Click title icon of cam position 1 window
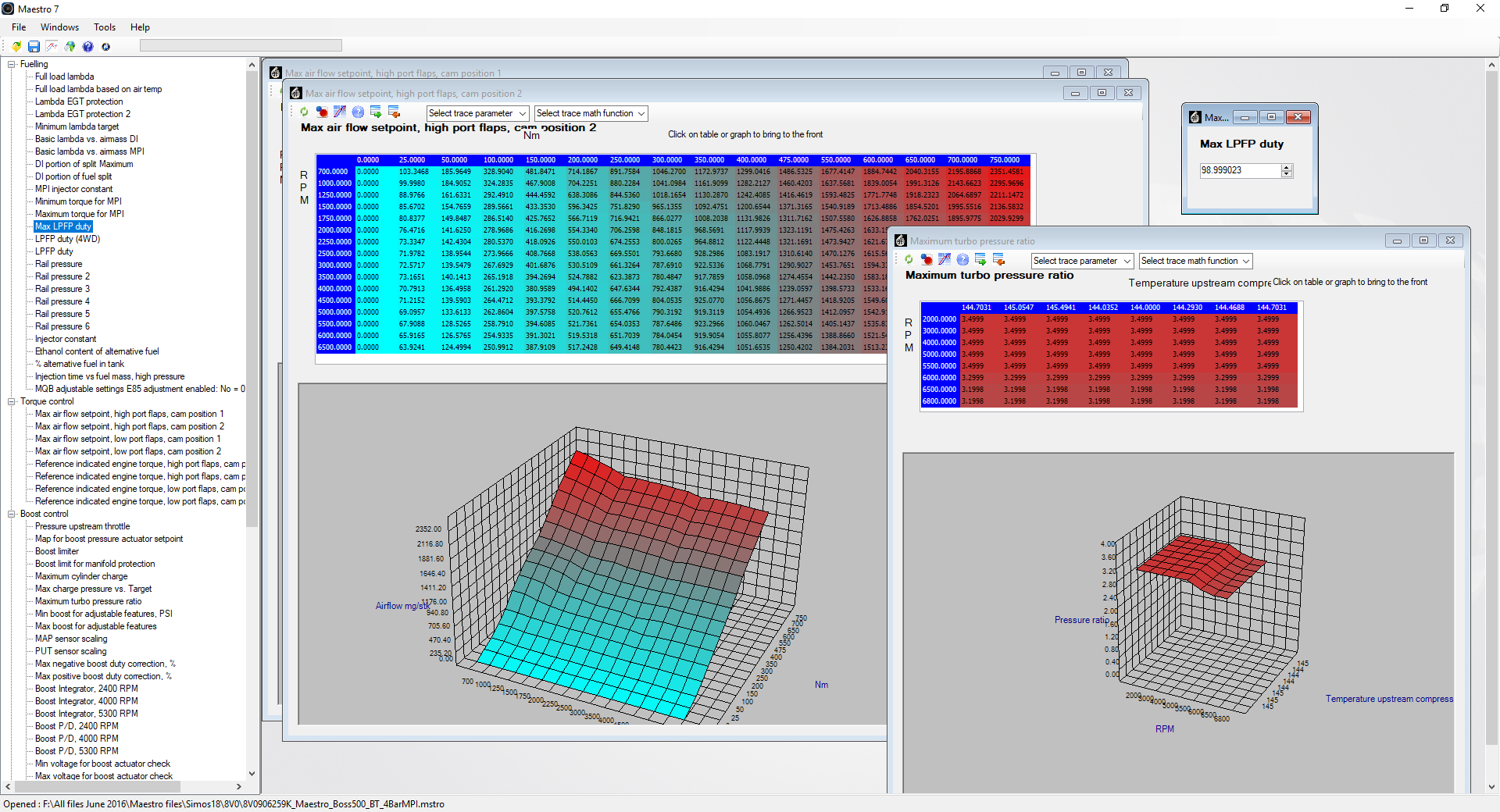The width and height of the screenshot is (1500, 812). (276, 73)
